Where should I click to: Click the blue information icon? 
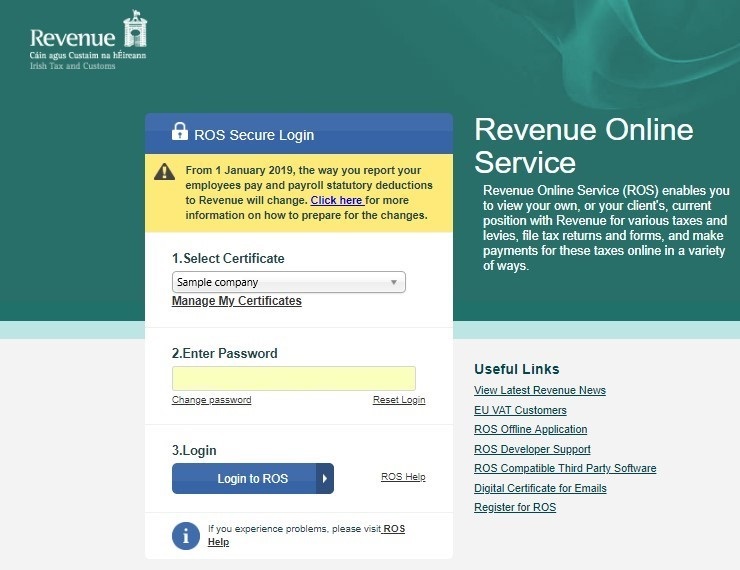point(186,536)
